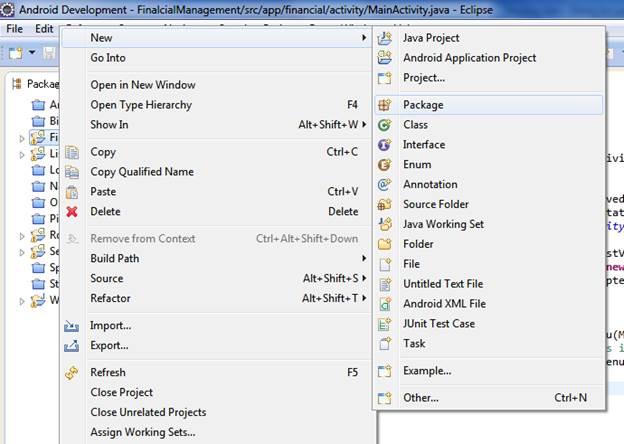Select the Bi closed project folder
624x444 pixels.
click(x=45, y=121)
